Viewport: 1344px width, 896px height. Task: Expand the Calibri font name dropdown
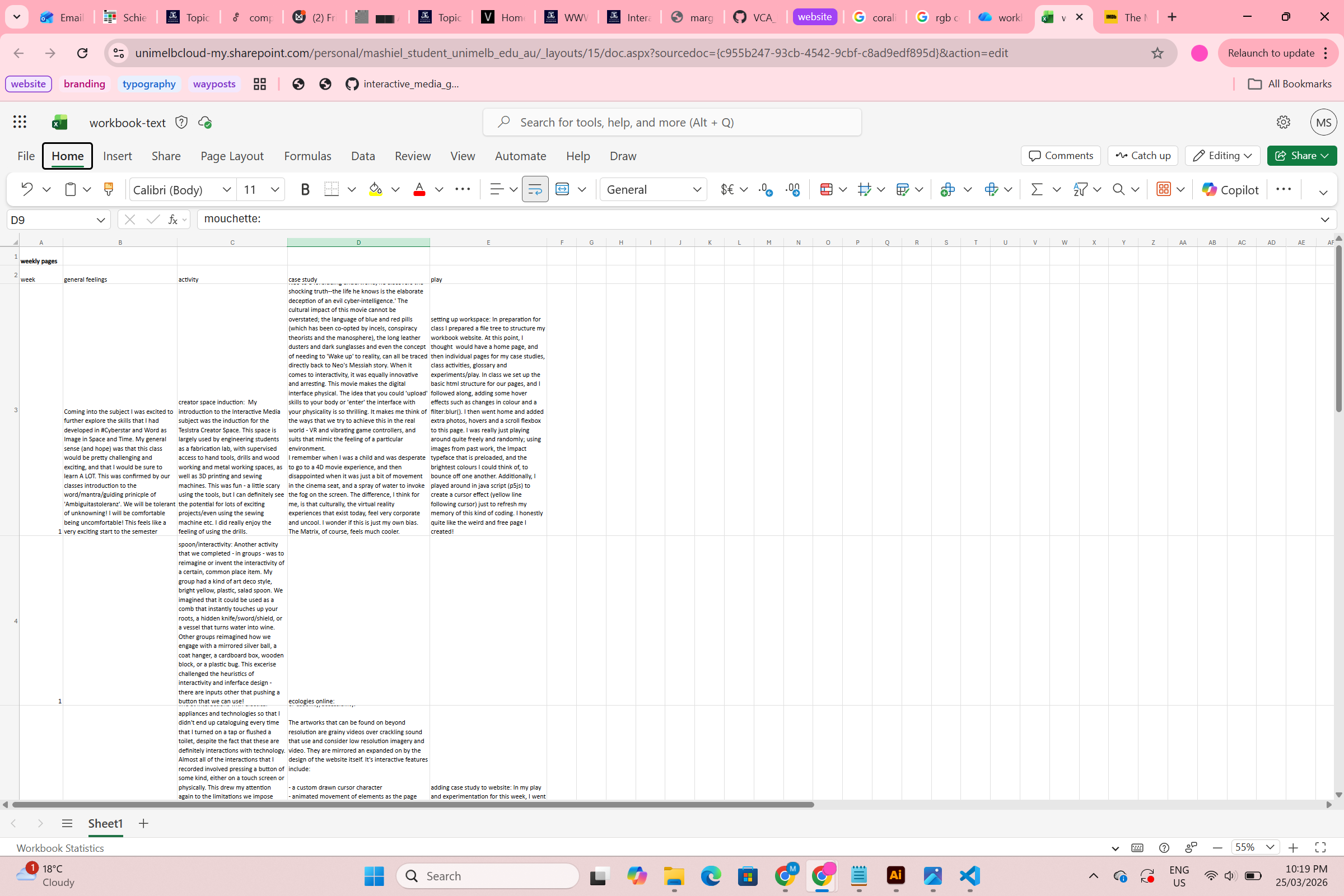[227, 189]
